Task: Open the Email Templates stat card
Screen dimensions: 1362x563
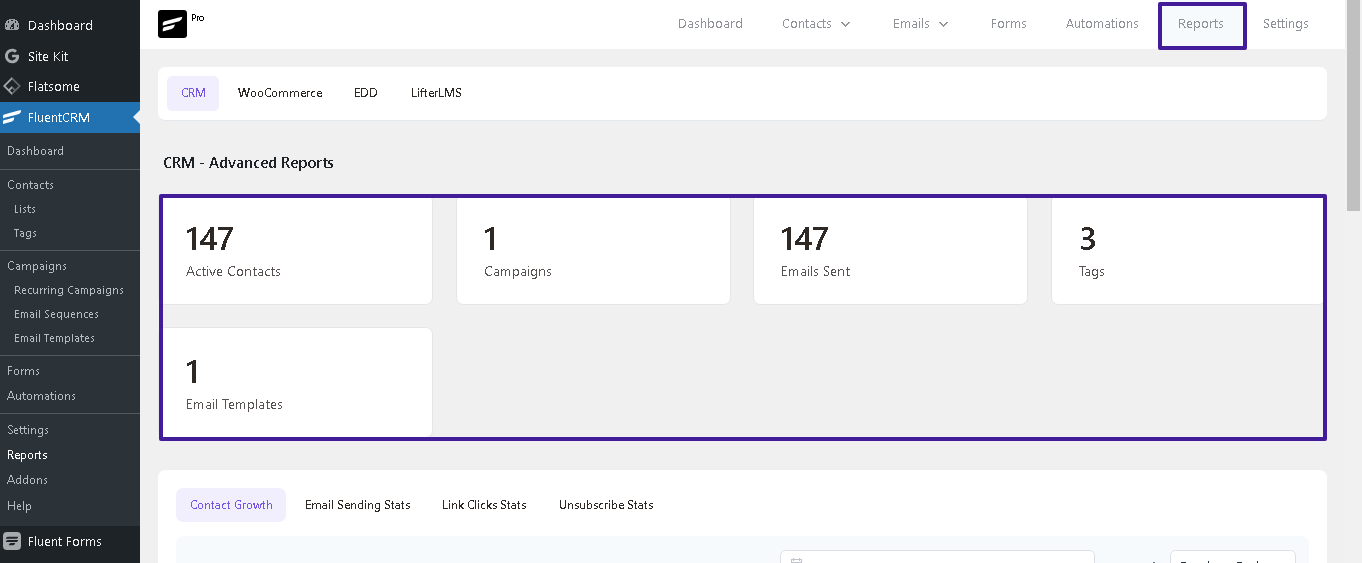Action: [x=297, y=382]
